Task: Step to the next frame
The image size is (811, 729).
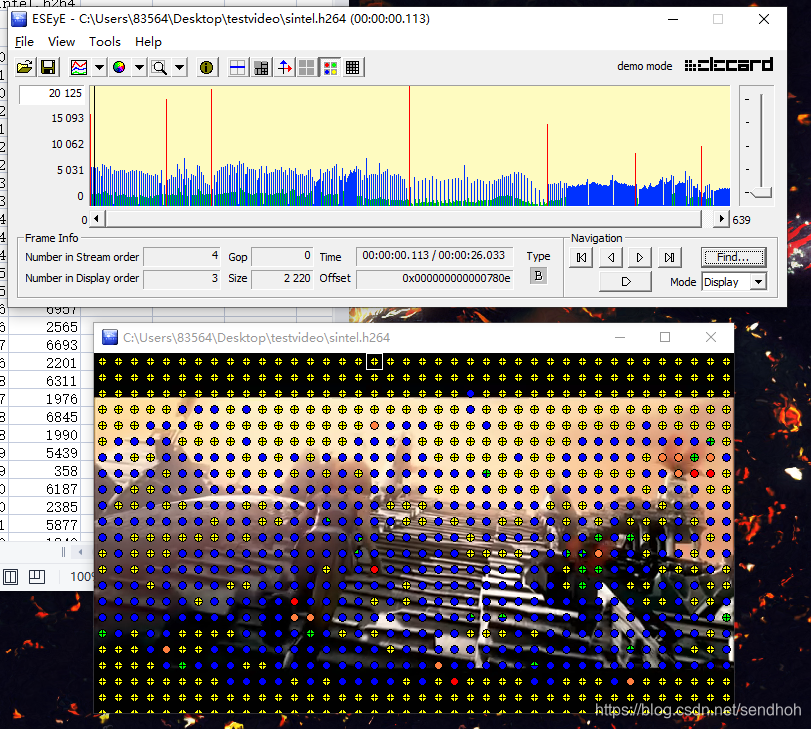Action: tap(640, 257)
